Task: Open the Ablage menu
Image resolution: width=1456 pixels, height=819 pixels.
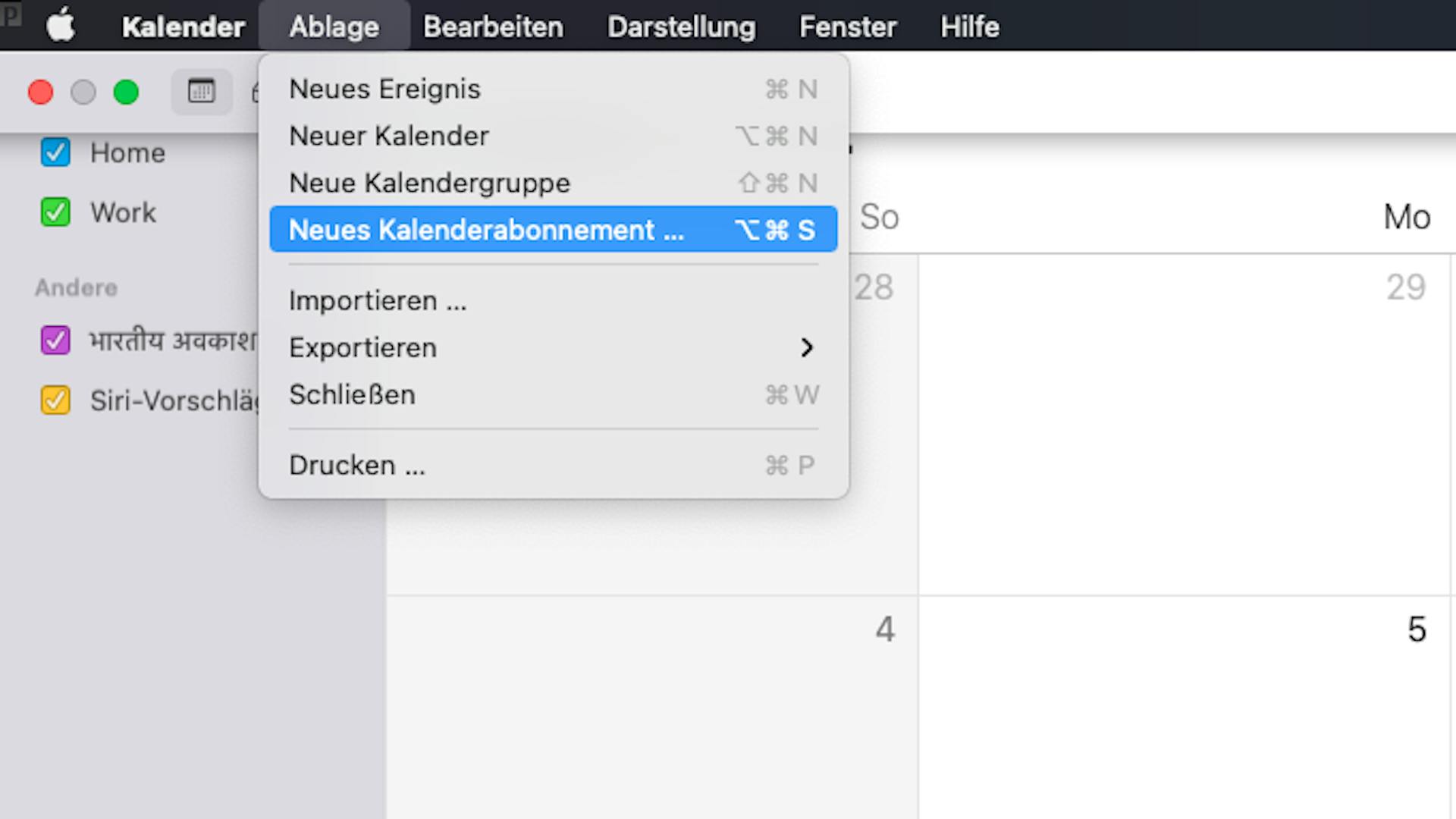Action: [x=334, y=27]
